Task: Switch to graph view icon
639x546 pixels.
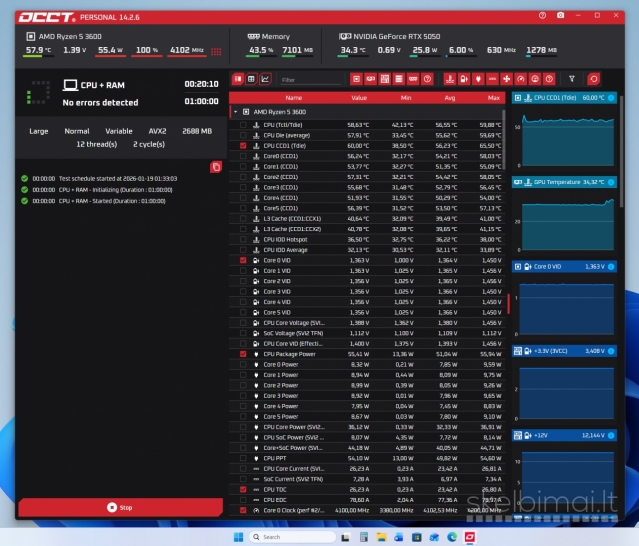Action: [x=265, y=79]
